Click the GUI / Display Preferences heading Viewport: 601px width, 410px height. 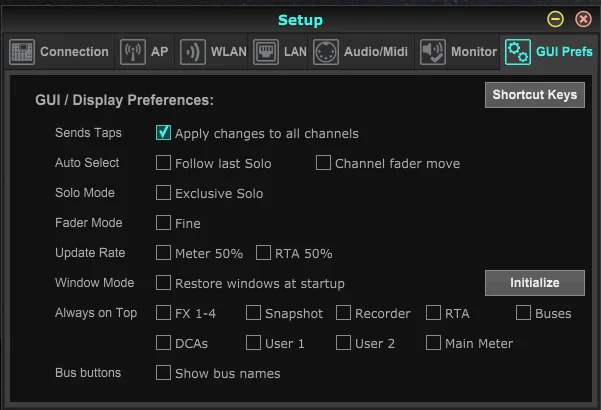[125, 100]
